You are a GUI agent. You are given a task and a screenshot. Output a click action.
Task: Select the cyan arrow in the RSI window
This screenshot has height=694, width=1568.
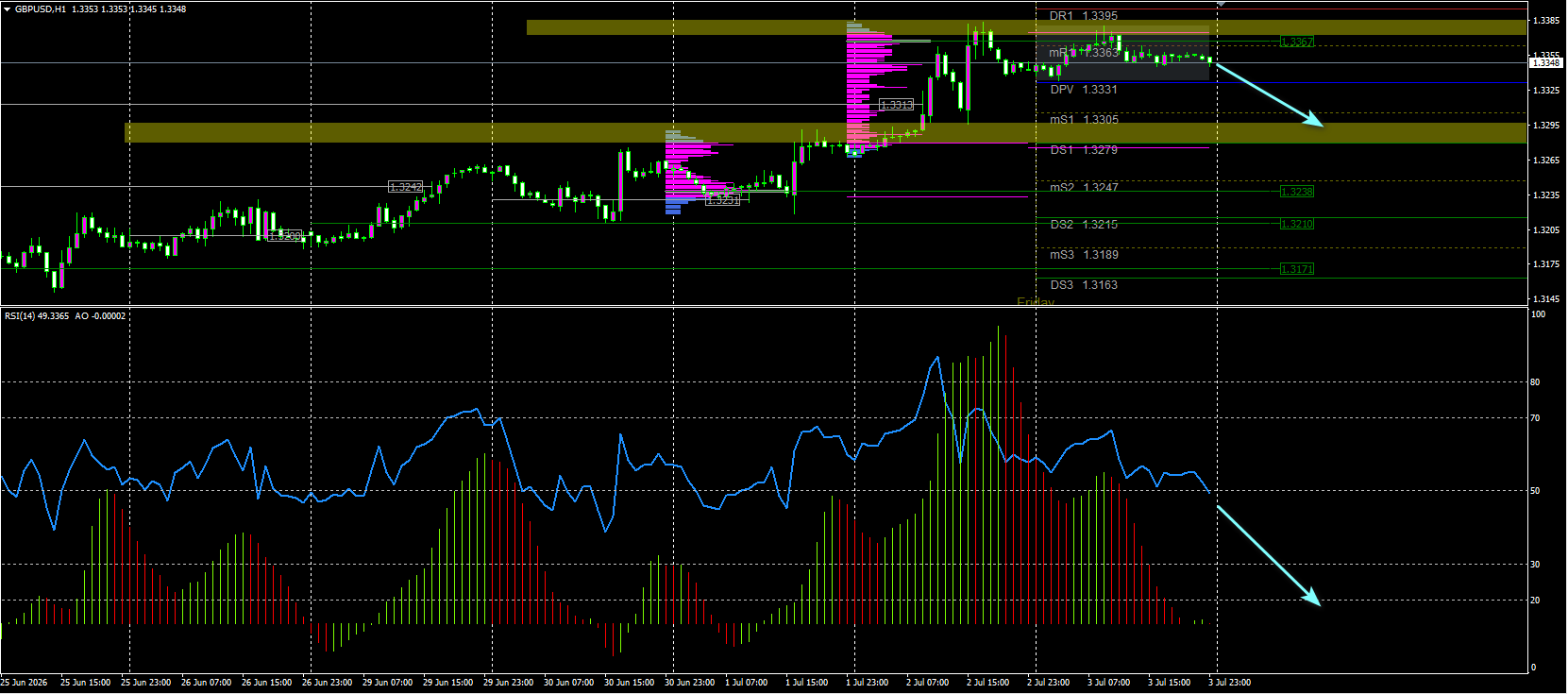(1269, 555)
